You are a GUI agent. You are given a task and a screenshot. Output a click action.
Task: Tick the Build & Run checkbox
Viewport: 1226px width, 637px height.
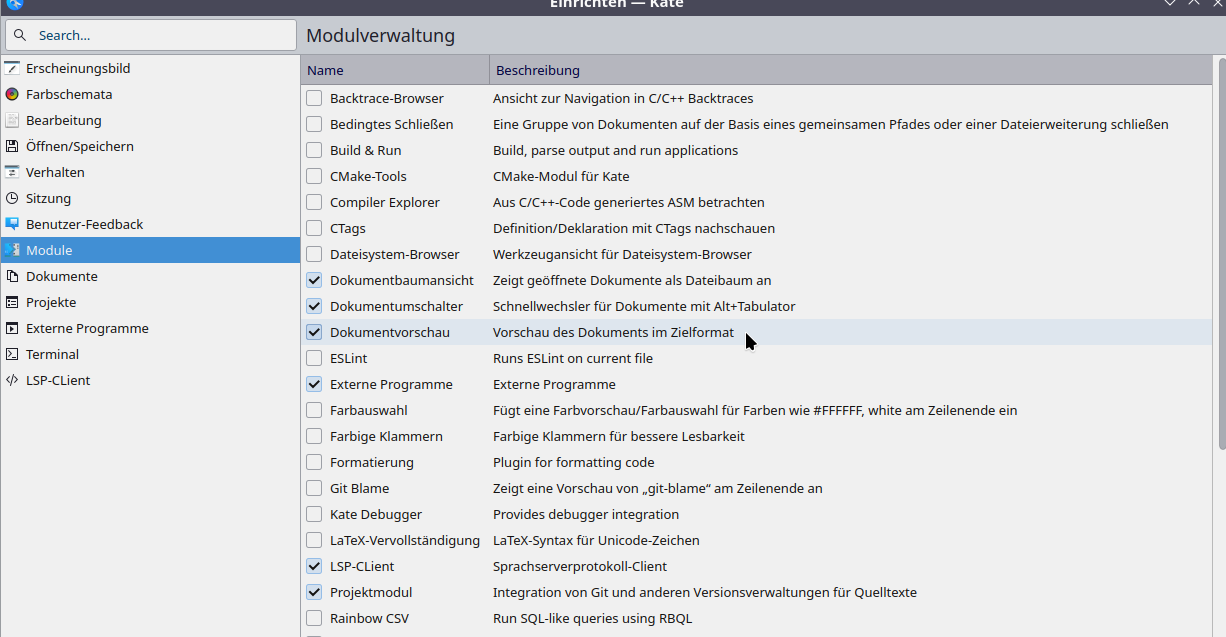click(314, 150)
